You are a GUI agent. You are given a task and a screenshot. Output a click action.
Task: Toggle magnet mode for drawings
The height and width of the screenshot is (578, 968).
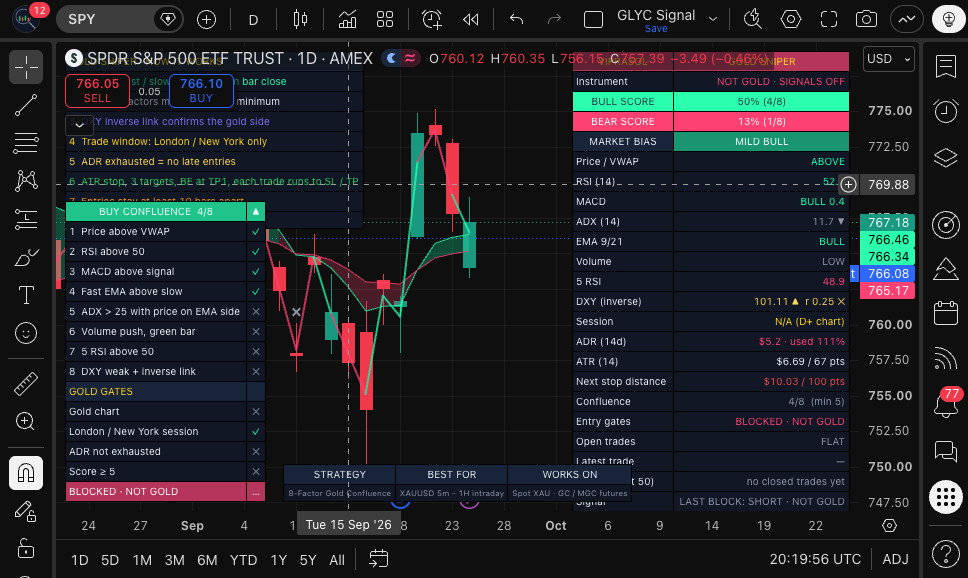click(26, 473)
